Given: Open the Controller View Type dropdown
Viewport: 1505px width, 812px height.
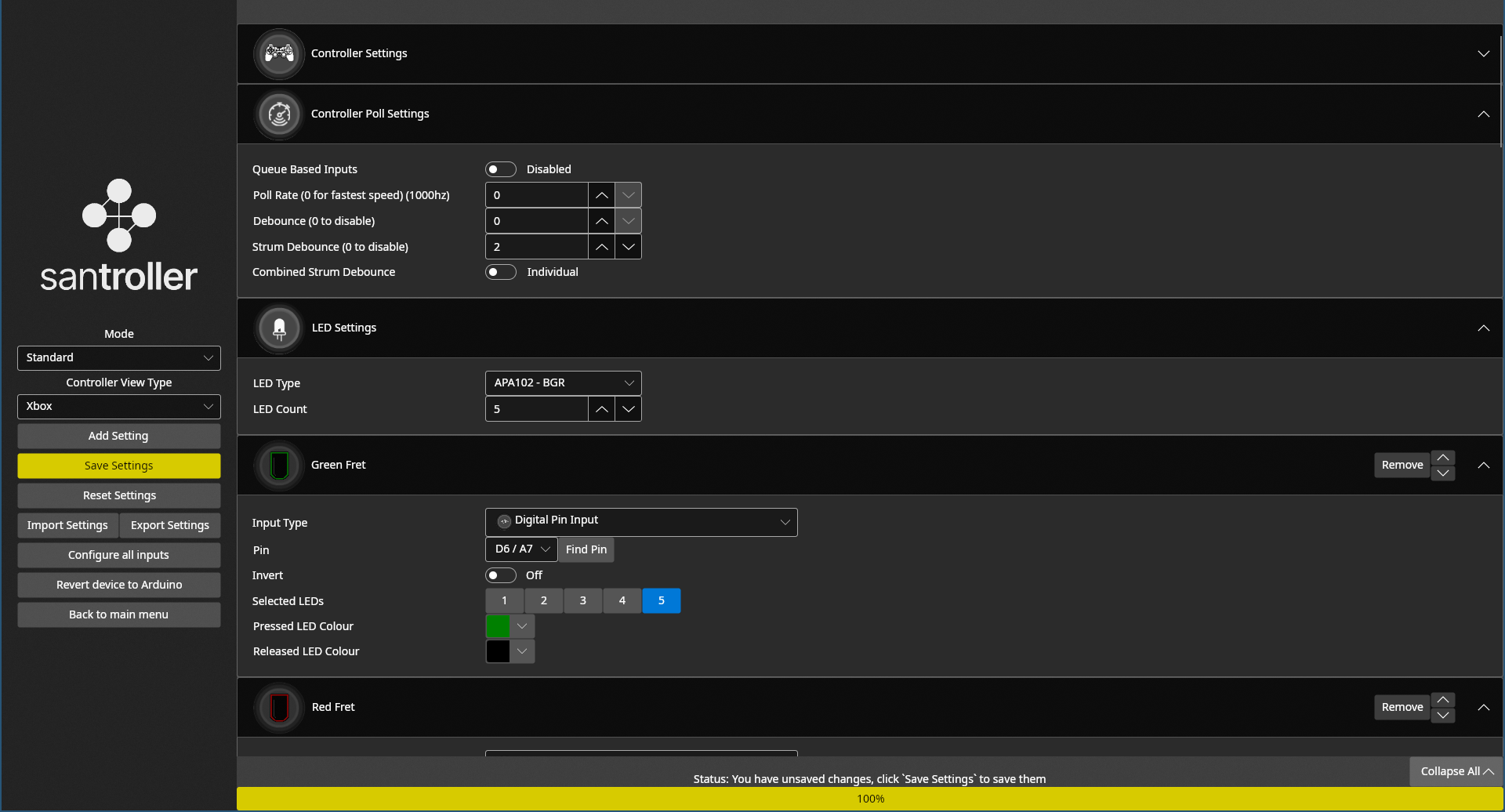Looking at the screenshot, I should [119, 407].
